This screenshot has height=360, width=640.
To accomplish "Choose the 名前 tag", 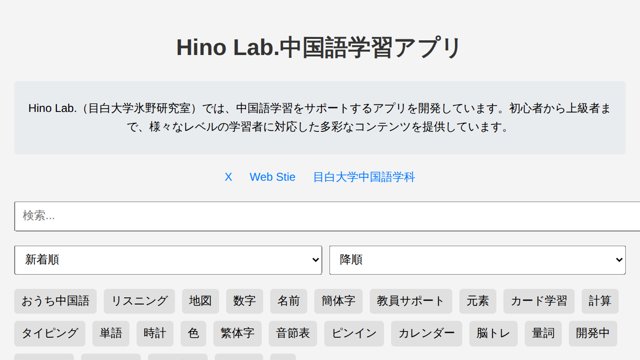I will [x=289, y=301].
